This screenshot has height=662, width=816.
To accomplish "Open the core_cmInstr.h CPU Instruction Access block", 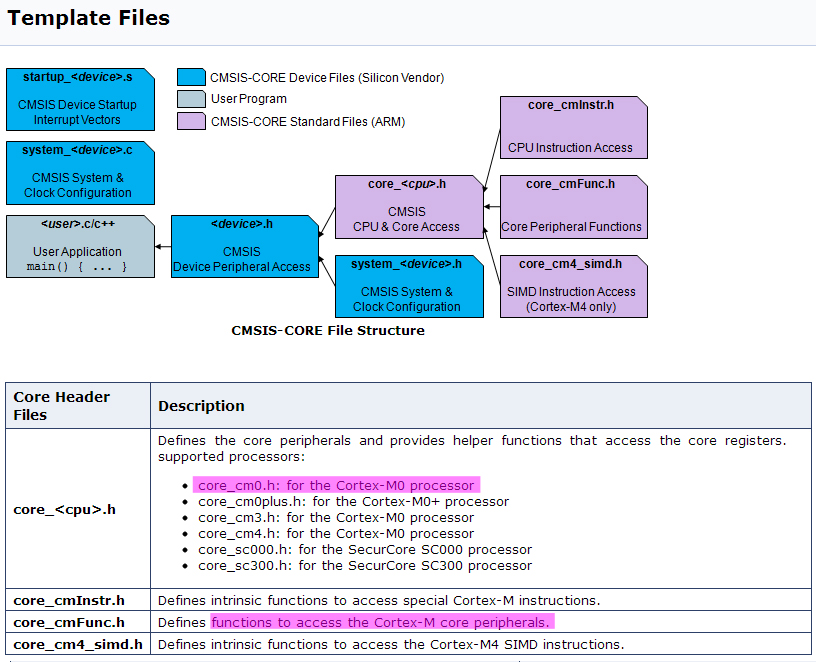I will [x=573, y=127].
